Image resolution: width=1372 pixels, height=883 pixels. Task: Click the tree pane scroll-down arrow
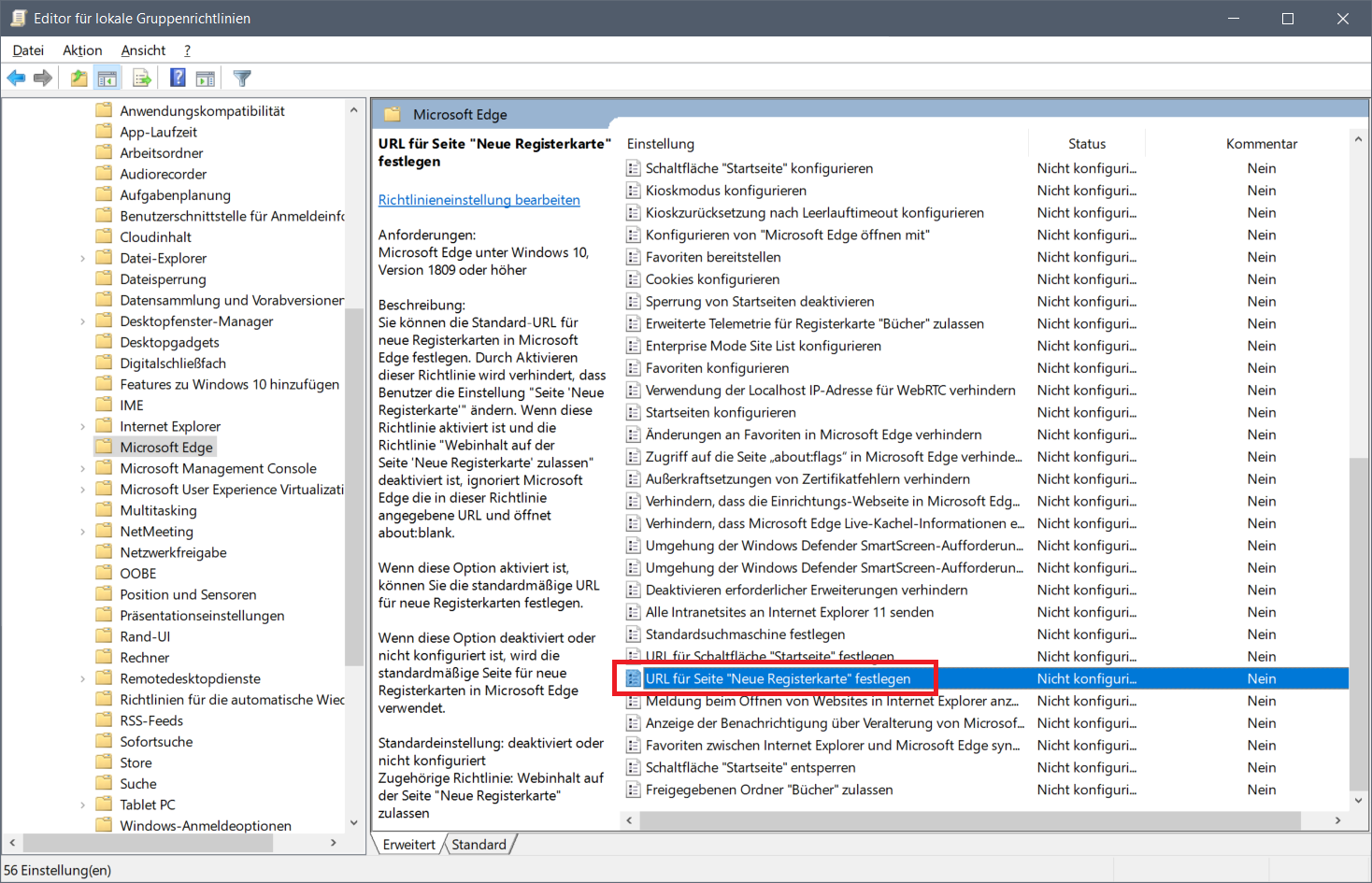tap(353, 823)
